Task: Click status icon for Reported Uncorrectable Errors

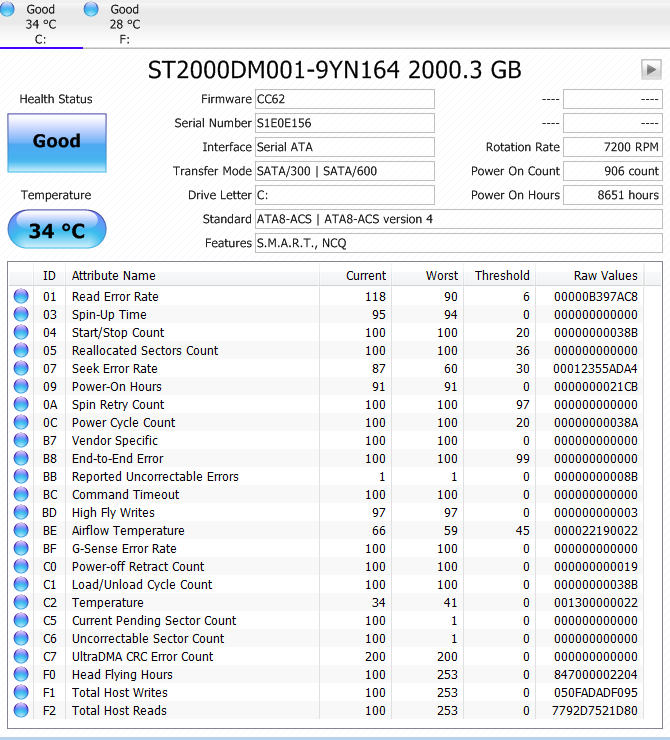Action: [x=21, y=476]
